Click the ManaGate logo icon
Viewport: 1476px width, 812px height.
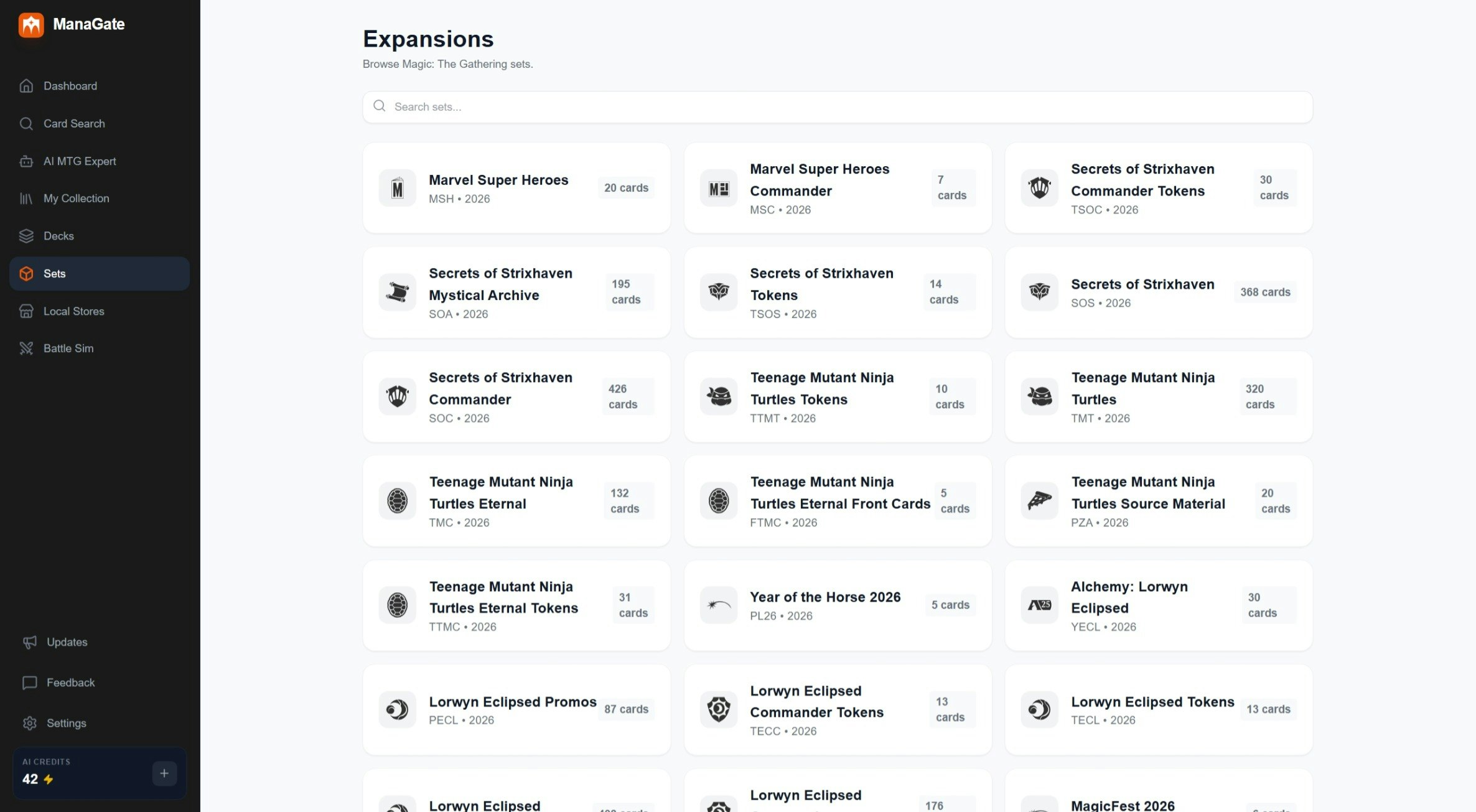[x=31, y=25]
